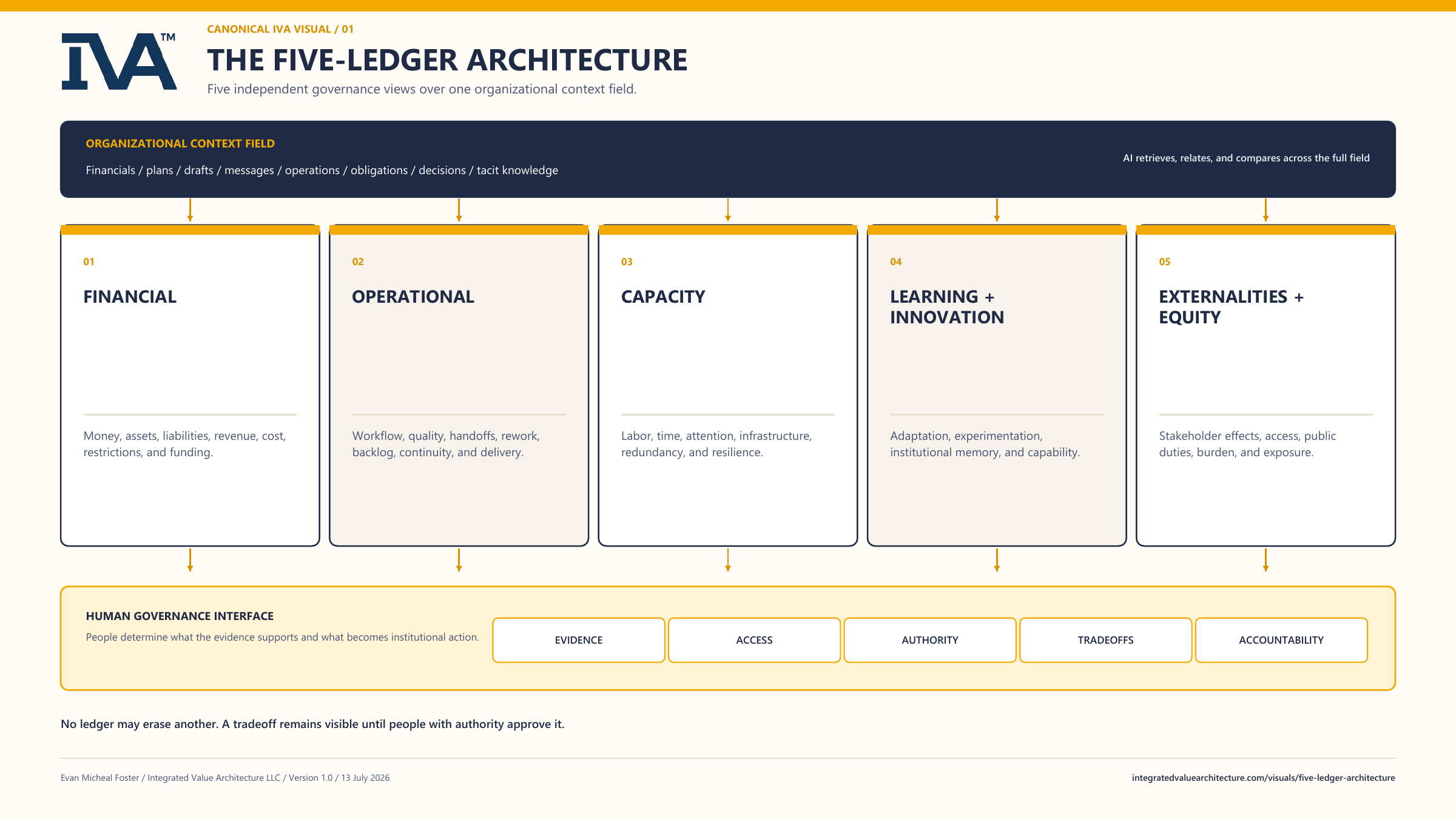Screen dimensions: 1456x819
Task: Click the 05 ledger number
Action: click(x=1165, y=261)
